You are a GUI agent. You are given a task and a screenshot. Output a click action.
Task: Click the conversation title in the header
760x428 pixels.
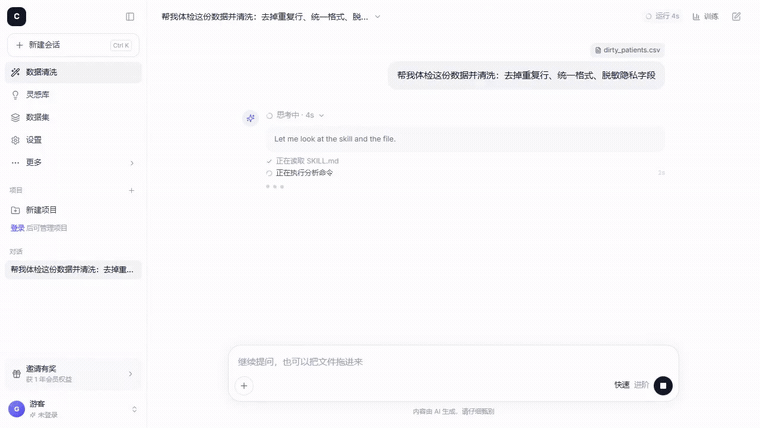pyautogui.click(x=265, y=16)
